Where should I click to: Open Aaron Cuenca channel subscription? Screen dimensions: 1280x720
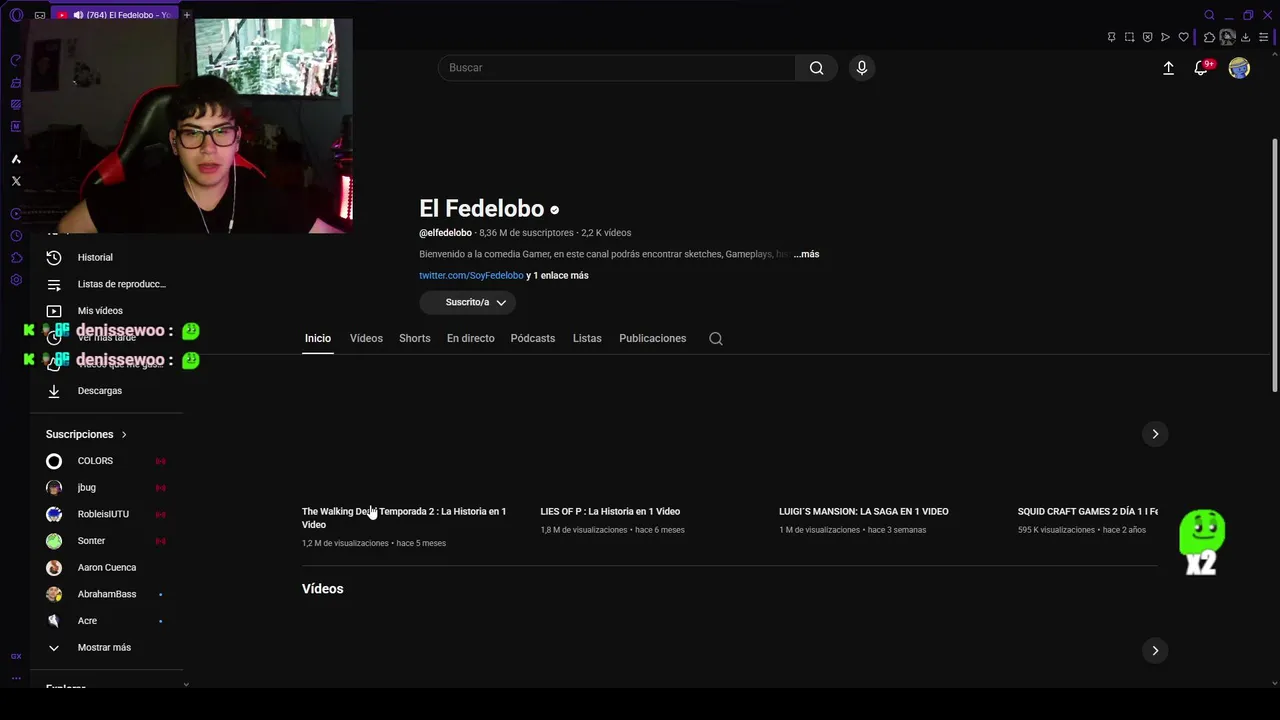(x=107, y=568)
